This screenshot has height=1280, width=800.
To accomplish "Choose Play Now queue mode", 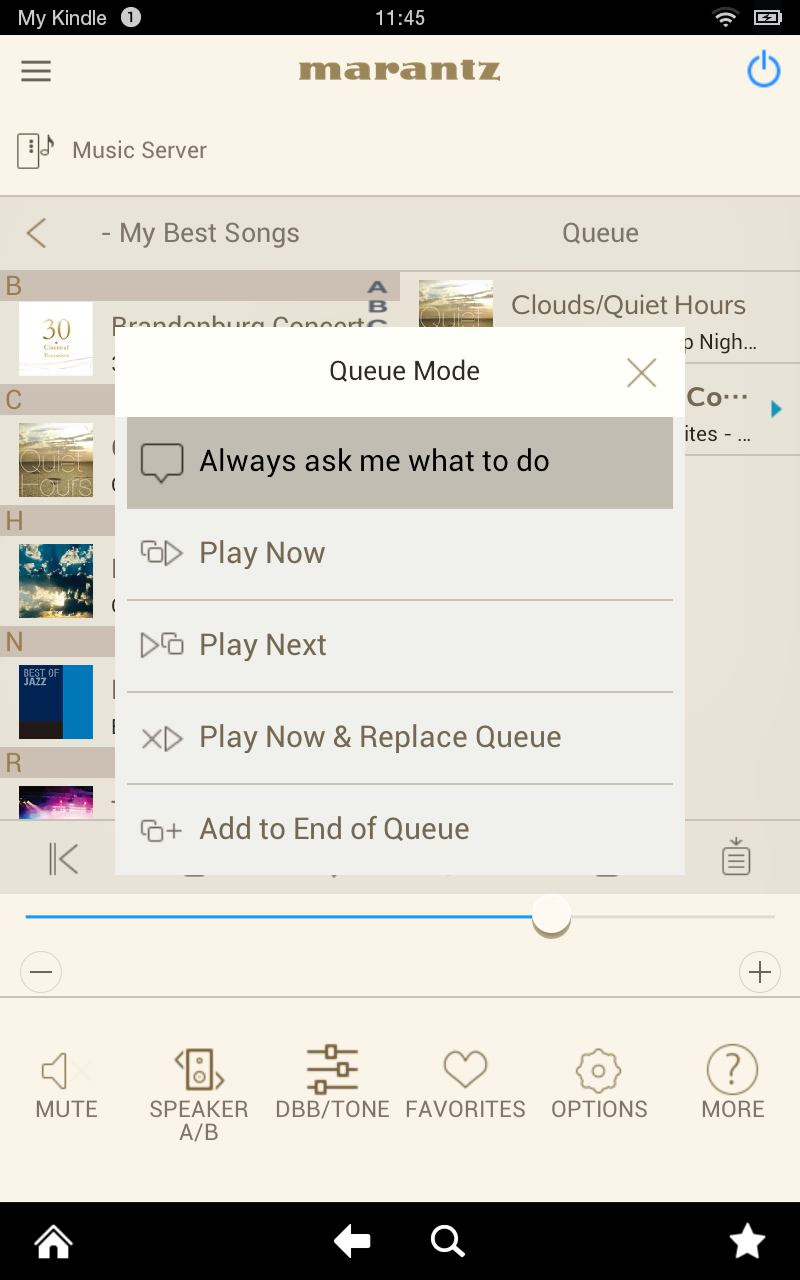I will pyautogui.click(x=400, y=554).
